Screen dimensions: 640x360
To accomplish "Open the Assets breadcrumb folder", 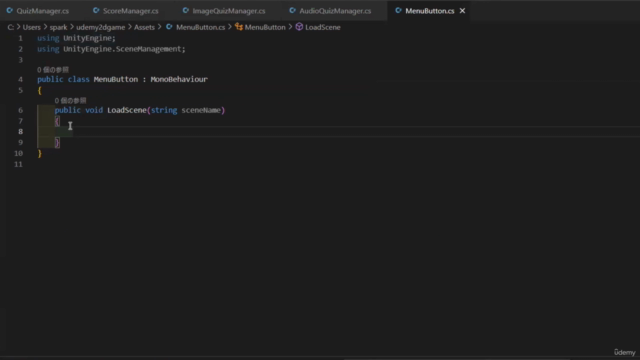I will pos(144,27).
